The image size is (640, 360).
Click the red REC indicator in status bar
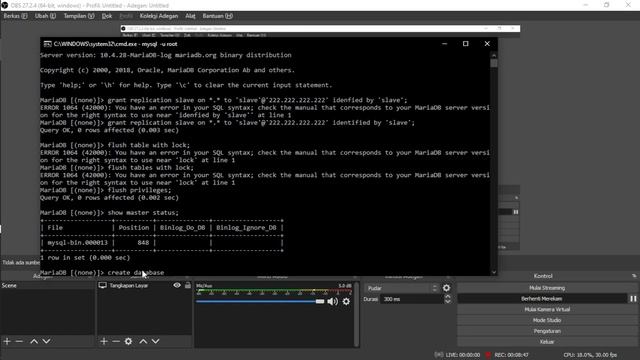[x=488, y=355]
